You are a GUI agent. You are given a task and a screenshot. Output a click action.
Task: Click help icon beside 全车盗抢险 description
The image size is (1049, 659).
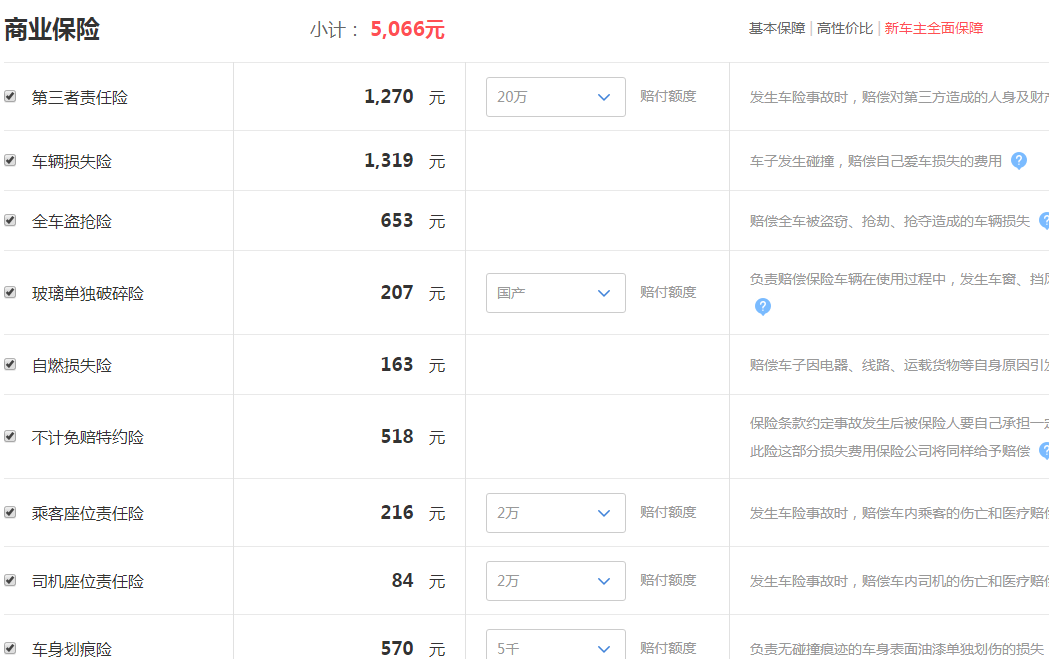tap(1044, 221)
